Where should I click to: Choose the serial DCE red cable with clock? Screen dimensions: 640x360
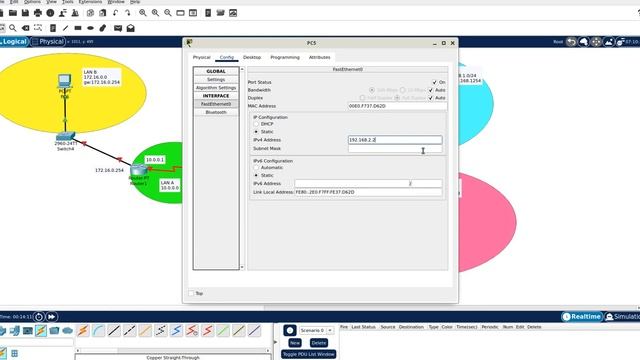(192, 330)
